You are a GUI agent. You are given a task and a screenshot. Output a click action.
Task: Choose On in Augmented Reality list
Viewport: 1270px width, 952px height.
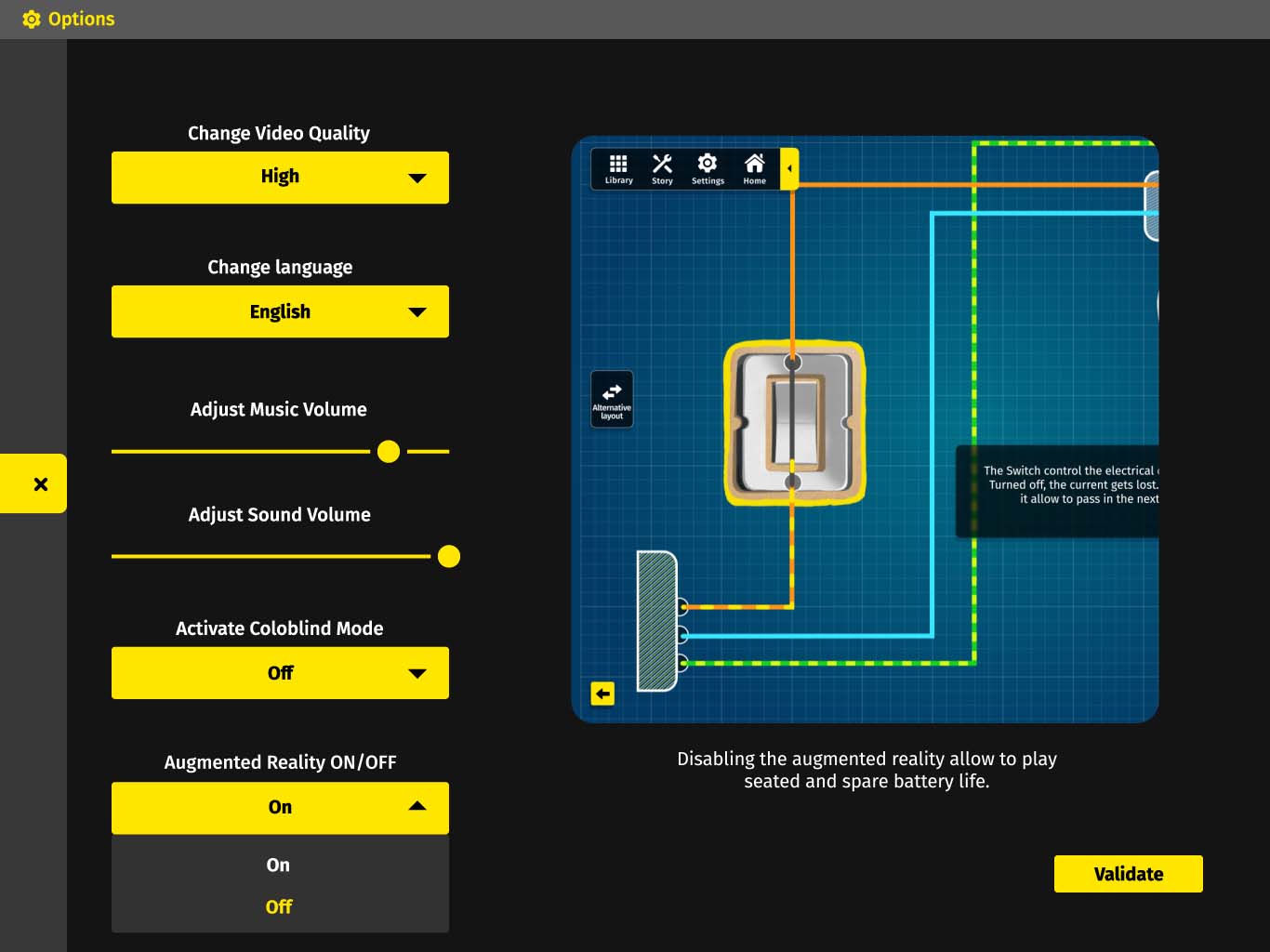point(278,865)
